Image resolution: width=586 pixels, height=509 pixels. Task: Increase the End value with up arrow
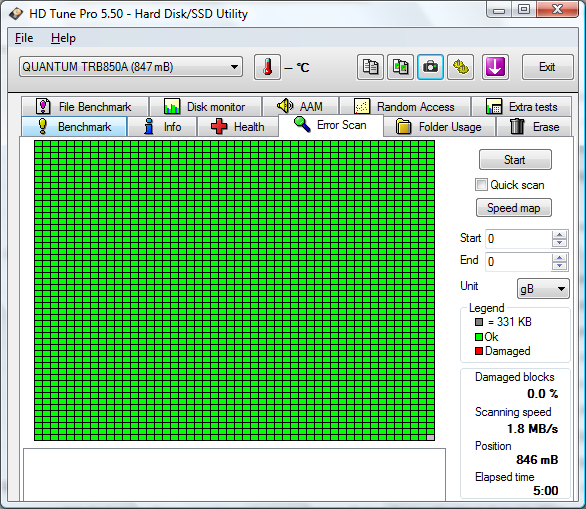point(559,258)
